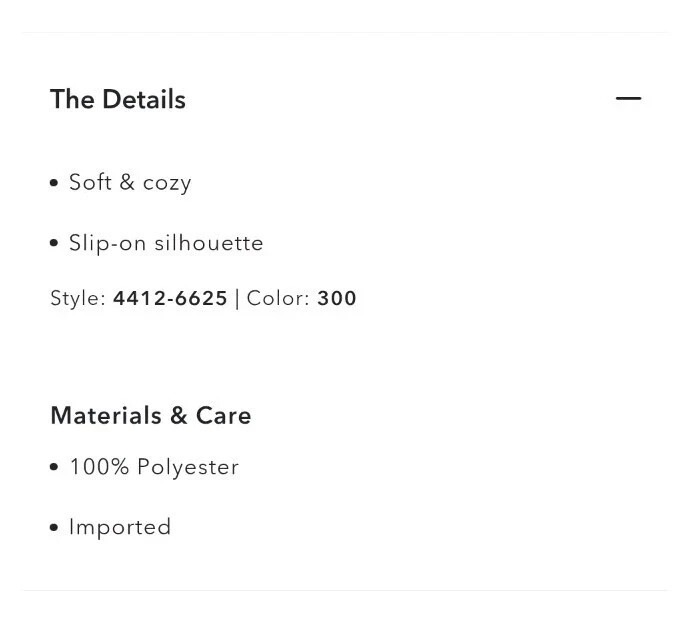Click the word cozy
Viewport: 689px width, 622px height.
167,184
